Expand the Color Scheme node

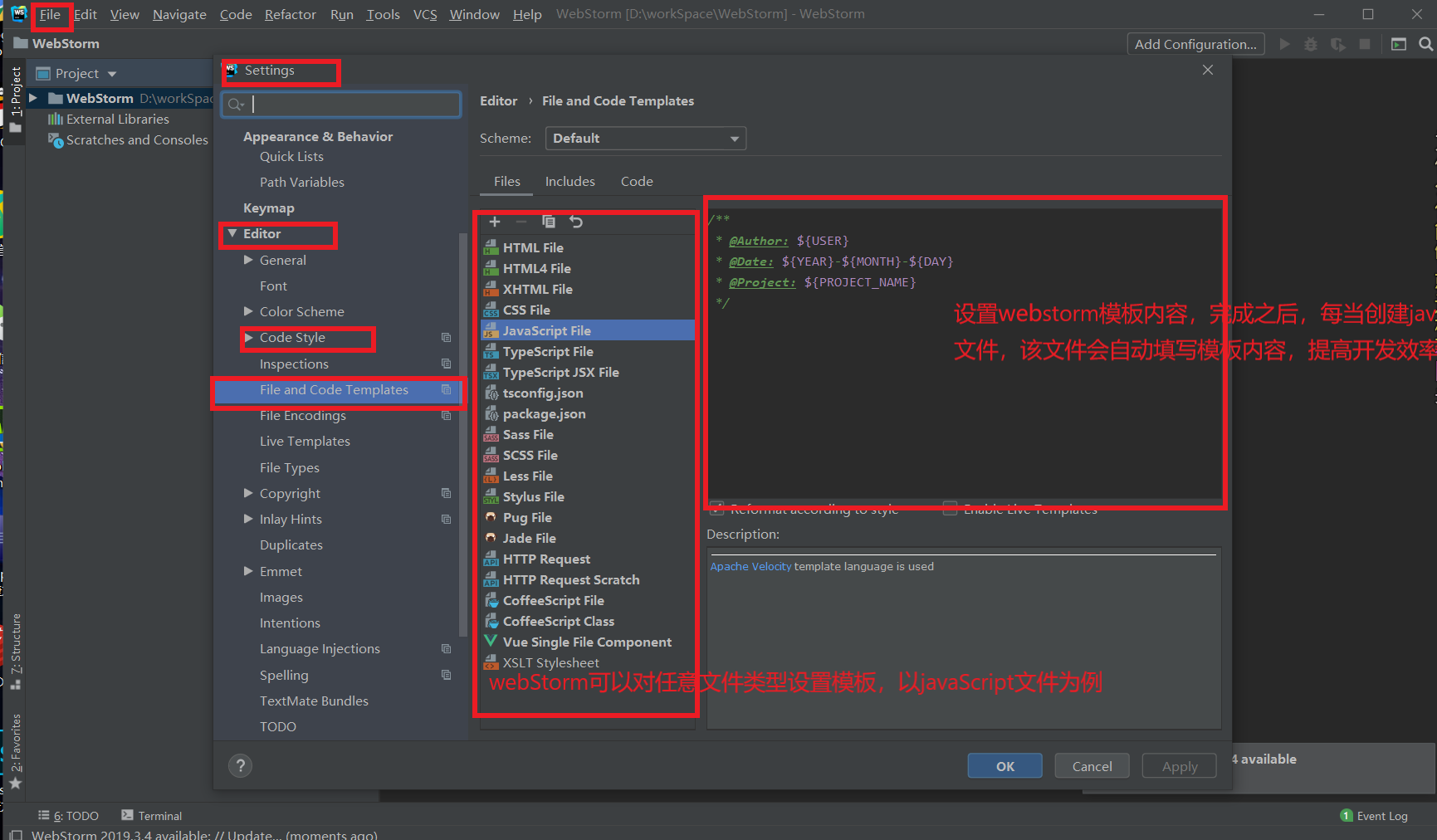pos(248,311)
